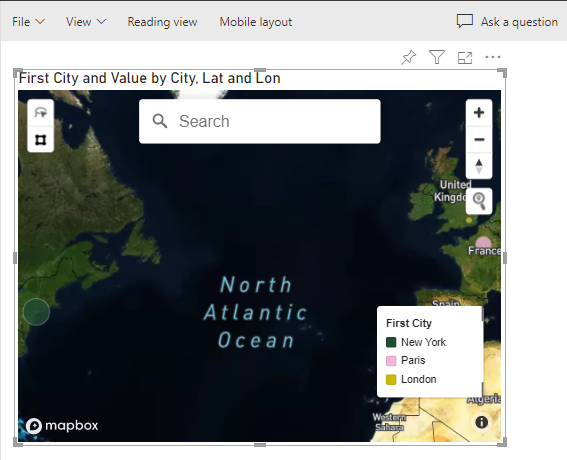Screen dimensions: 567x460
Task: Click the Ask a question chat icon
Action: 465,21
